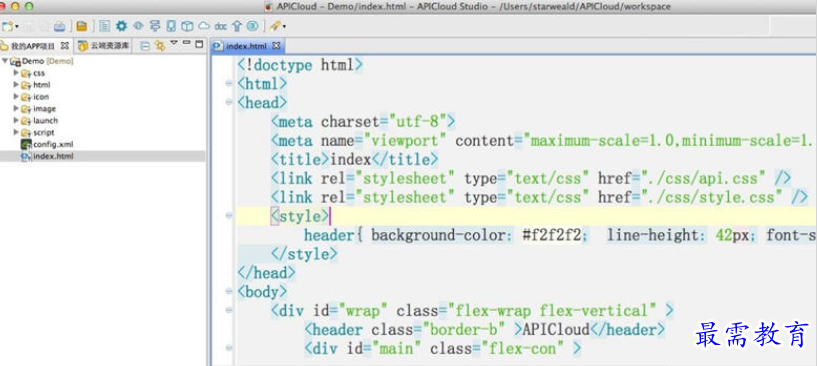The width and height of the screenshot is (817, 366).
Task: Click the document page toolbar icon
Action: click(x=105, y=26)
